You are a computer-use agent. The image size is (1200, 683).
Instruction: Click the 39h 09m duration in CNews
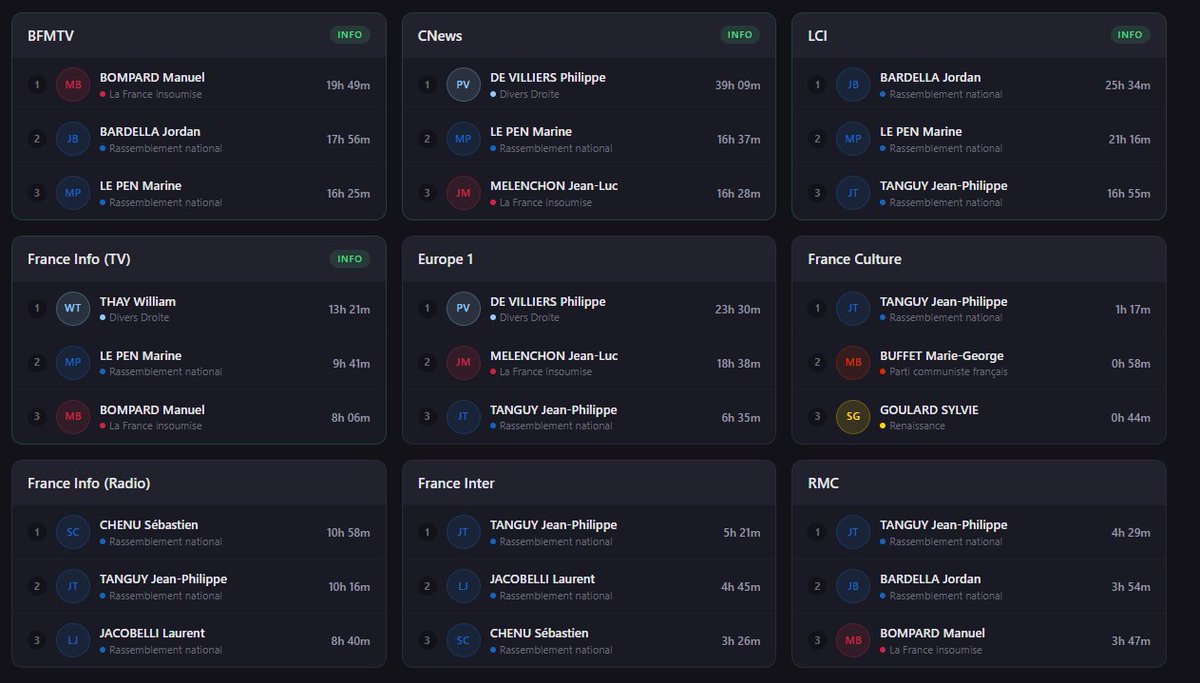tap(738, 85)
